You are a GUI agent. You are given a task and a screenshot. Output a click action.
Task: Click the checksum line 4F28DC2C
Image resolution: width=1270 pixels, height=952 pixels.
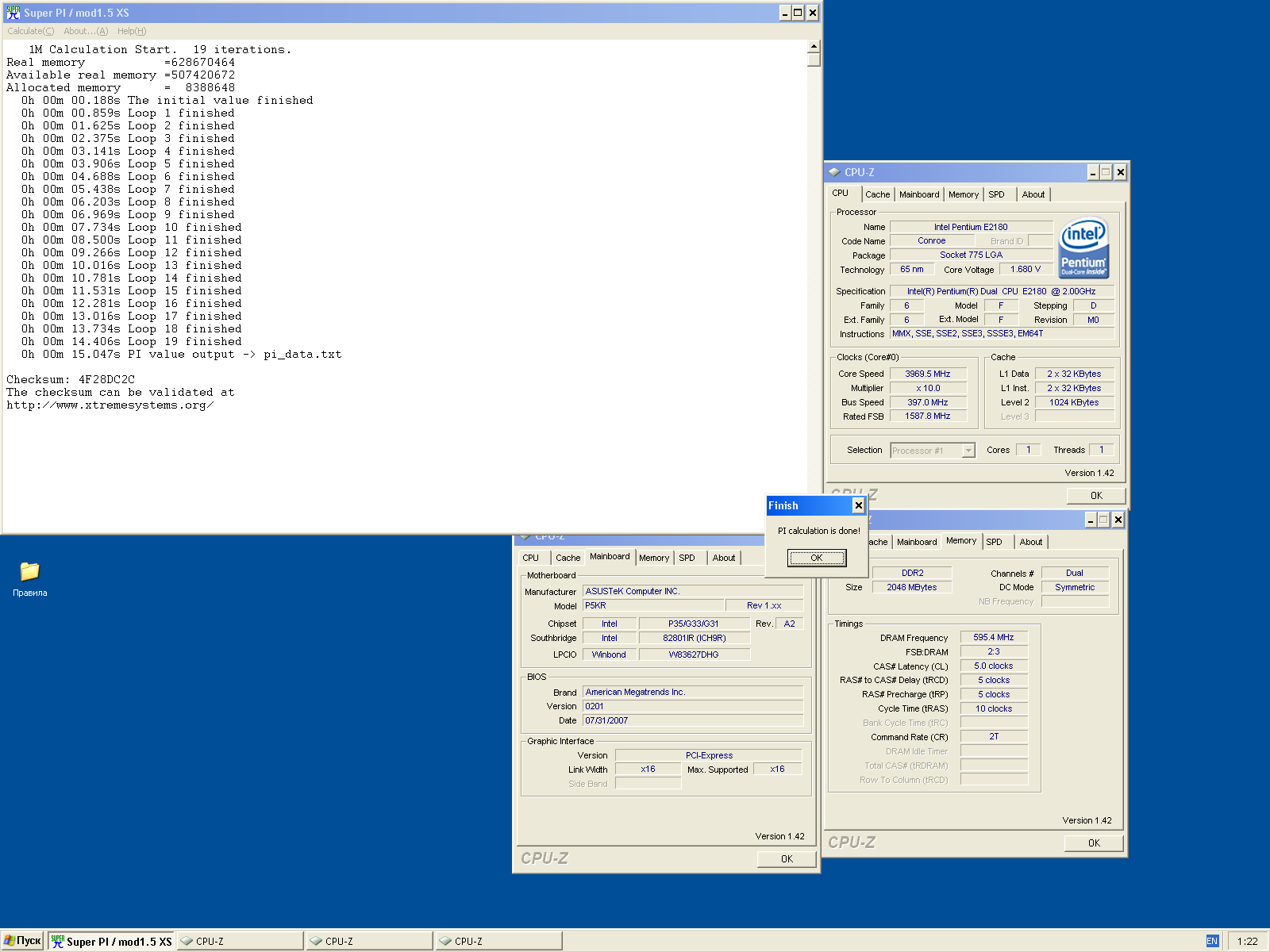71,379
